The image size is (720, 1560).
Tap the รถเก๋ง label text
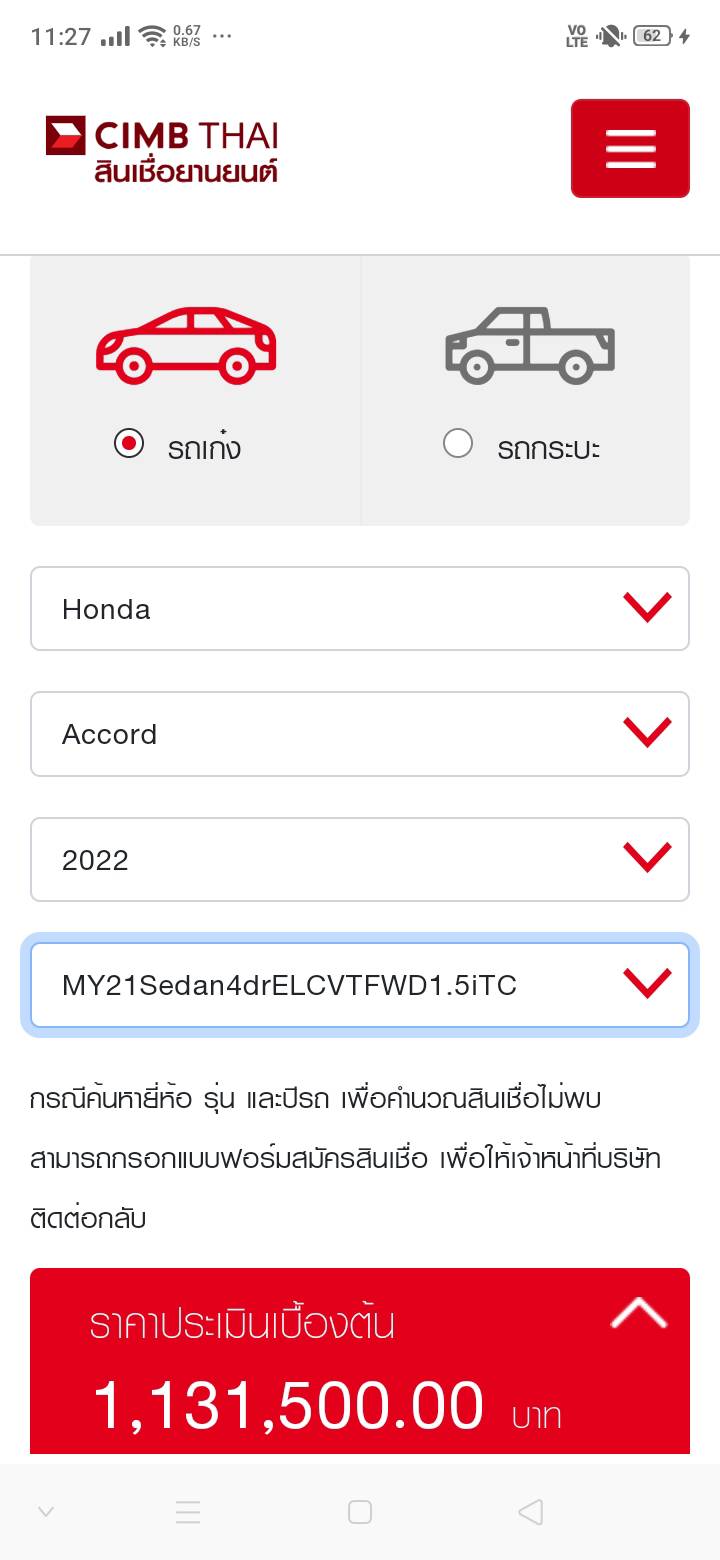pos(205,448)
